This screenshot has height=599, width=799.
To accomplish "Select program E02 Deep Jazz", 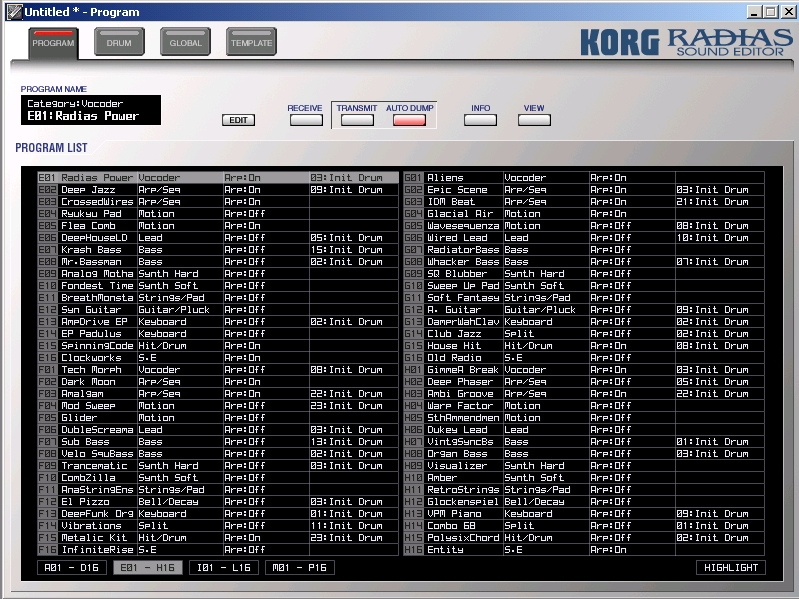I will (218, 189).
